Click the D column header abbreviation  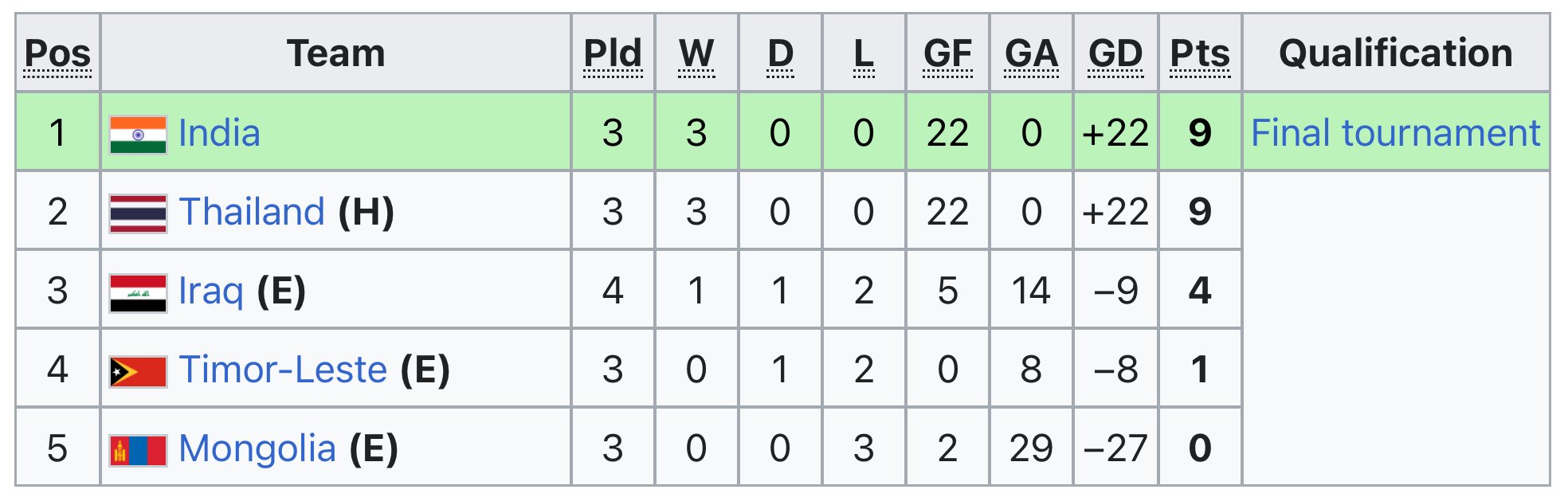[780, 54]
